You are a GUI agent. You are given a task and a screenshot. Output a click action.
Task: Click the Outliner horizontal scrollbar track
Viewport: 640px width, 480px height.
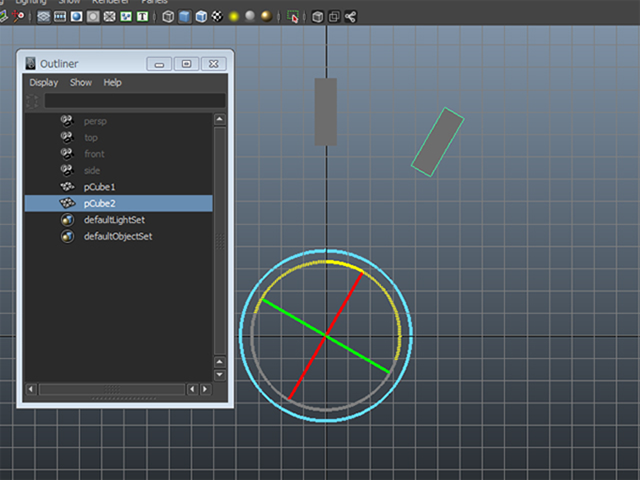coord(112,389)
